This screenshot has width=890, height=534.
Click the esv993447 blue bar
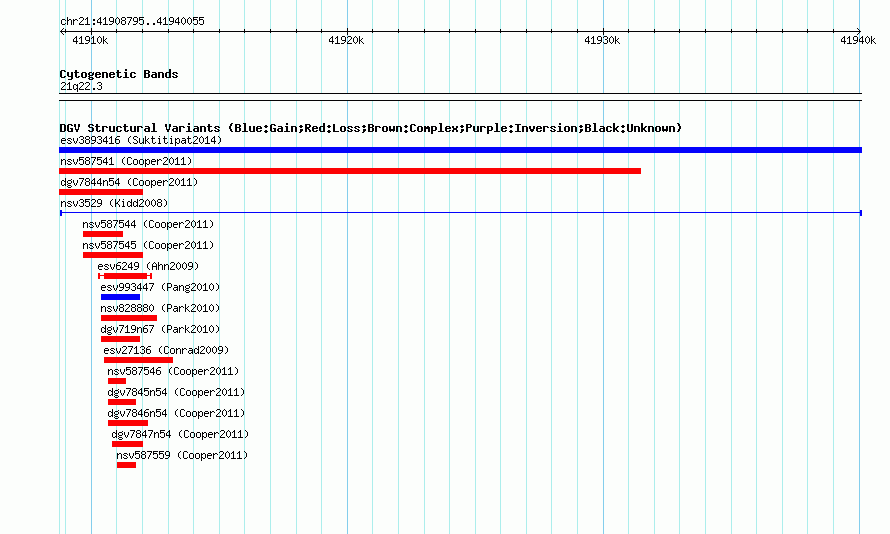click(120, 297)
